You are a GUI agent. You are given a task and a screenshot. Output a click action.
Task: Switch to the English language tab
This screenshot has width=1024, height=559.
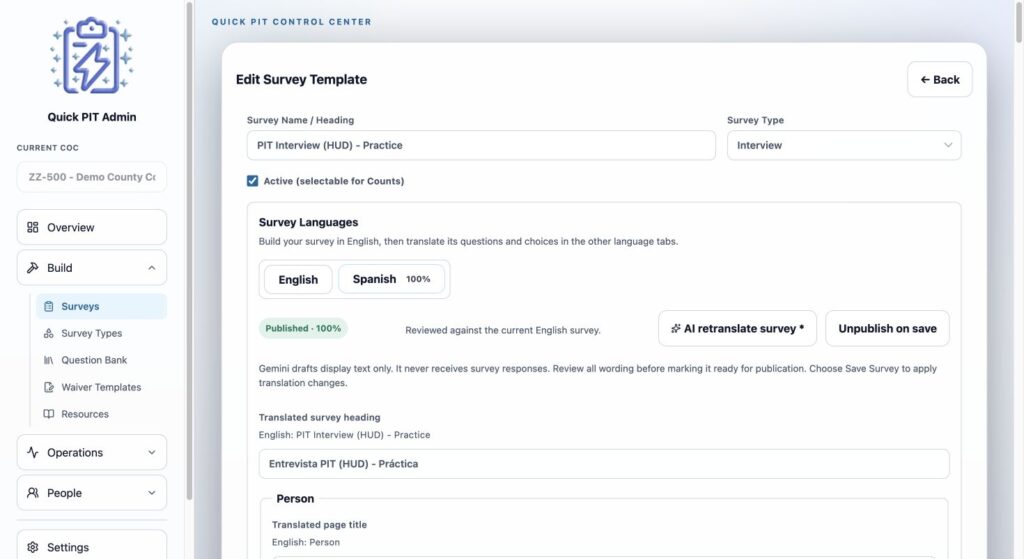coord(298,280)
